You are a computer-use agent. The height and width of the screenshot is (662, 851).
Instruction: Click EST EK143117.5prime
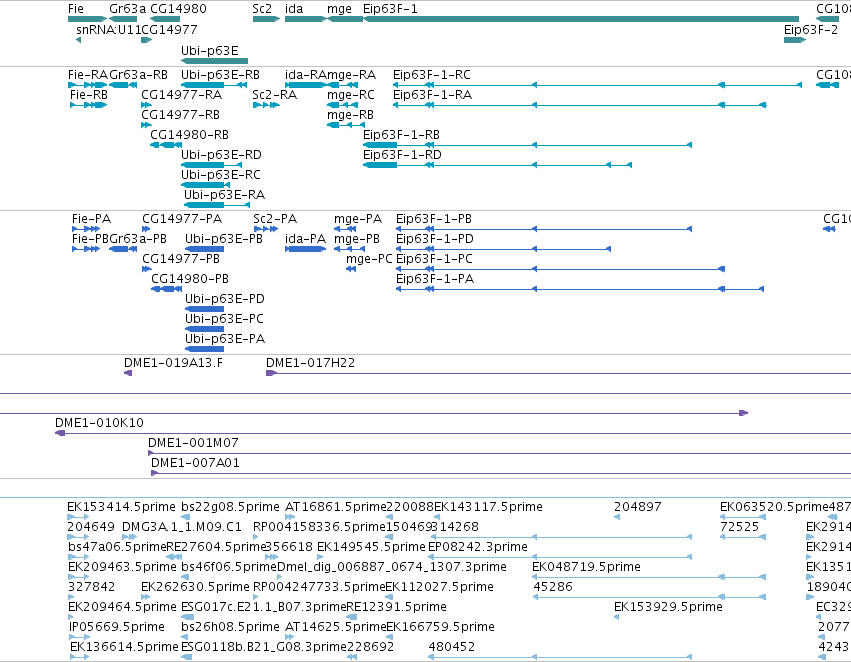[x=488, y=507]
